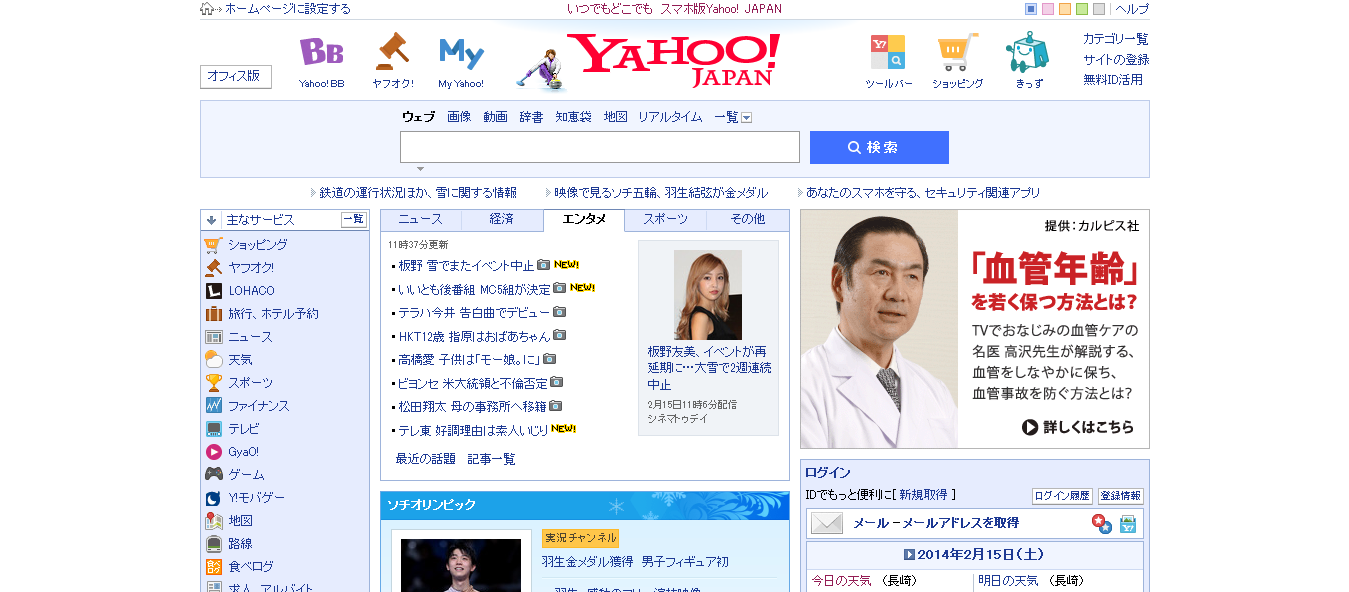
Task: Click the weather icon in sidebar
Action: point(213,360)
